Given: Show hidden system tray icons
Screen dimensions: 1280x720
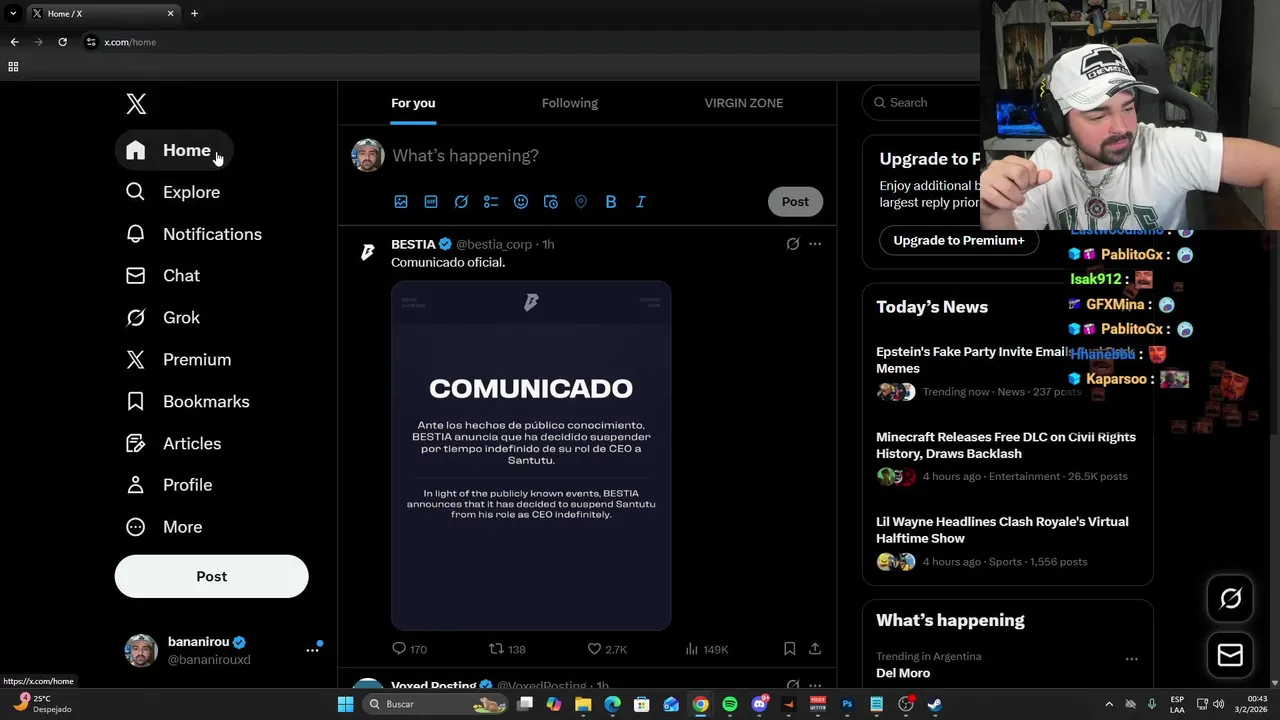Looking at the screenshot, I should point(1109,704).
